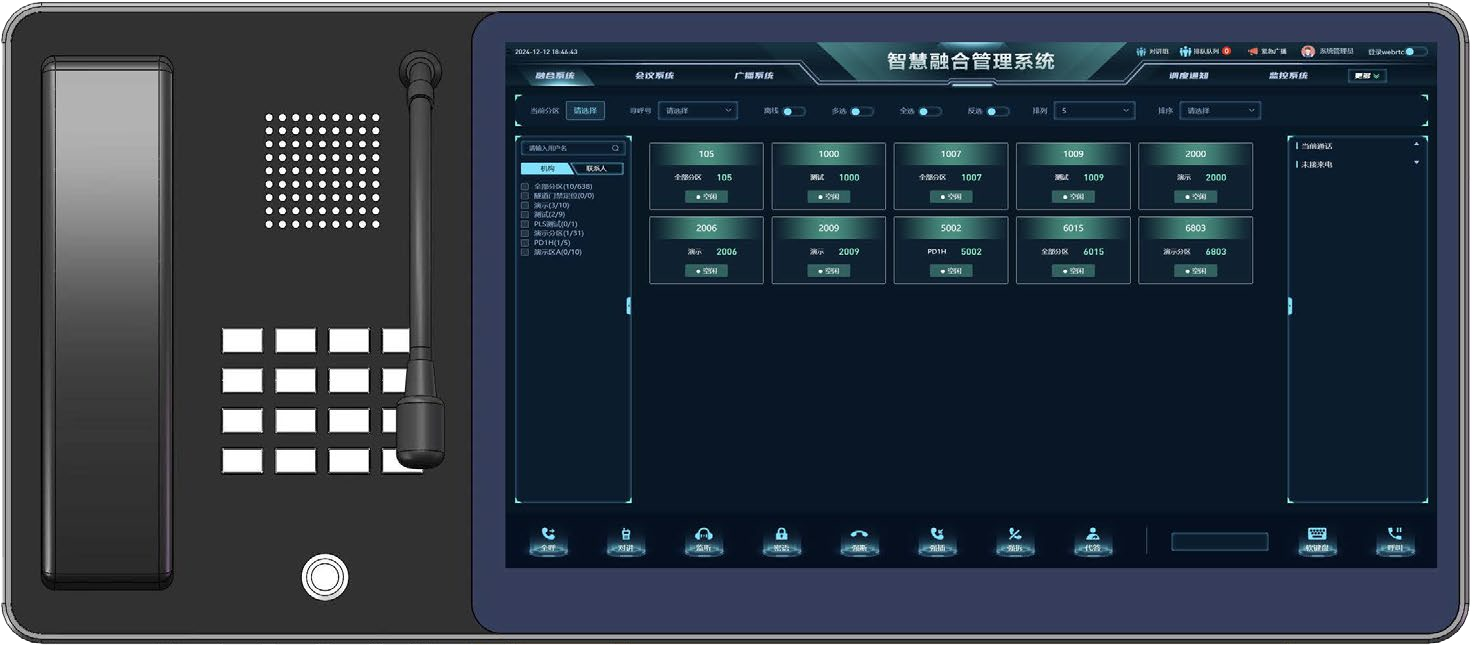Viewport: 1472px width, 645px height.
Task: Check the PD1H(1/5) checkbox
Action: point(525,242)
